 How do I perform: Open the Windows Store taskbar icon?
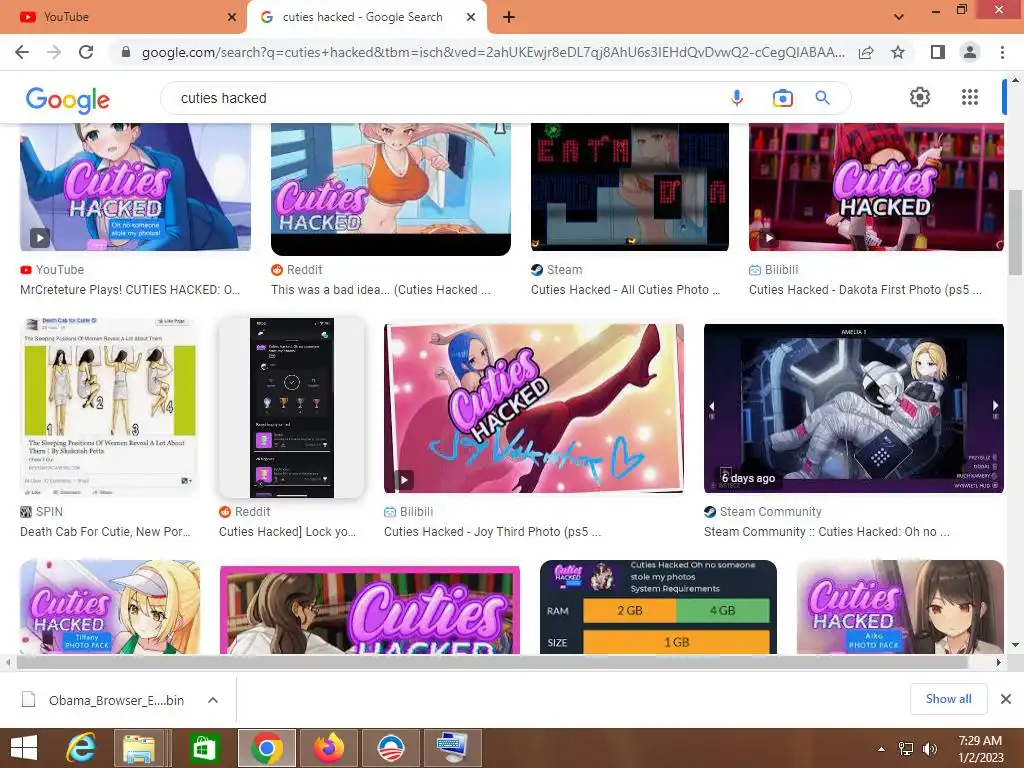tap(204, 748)
